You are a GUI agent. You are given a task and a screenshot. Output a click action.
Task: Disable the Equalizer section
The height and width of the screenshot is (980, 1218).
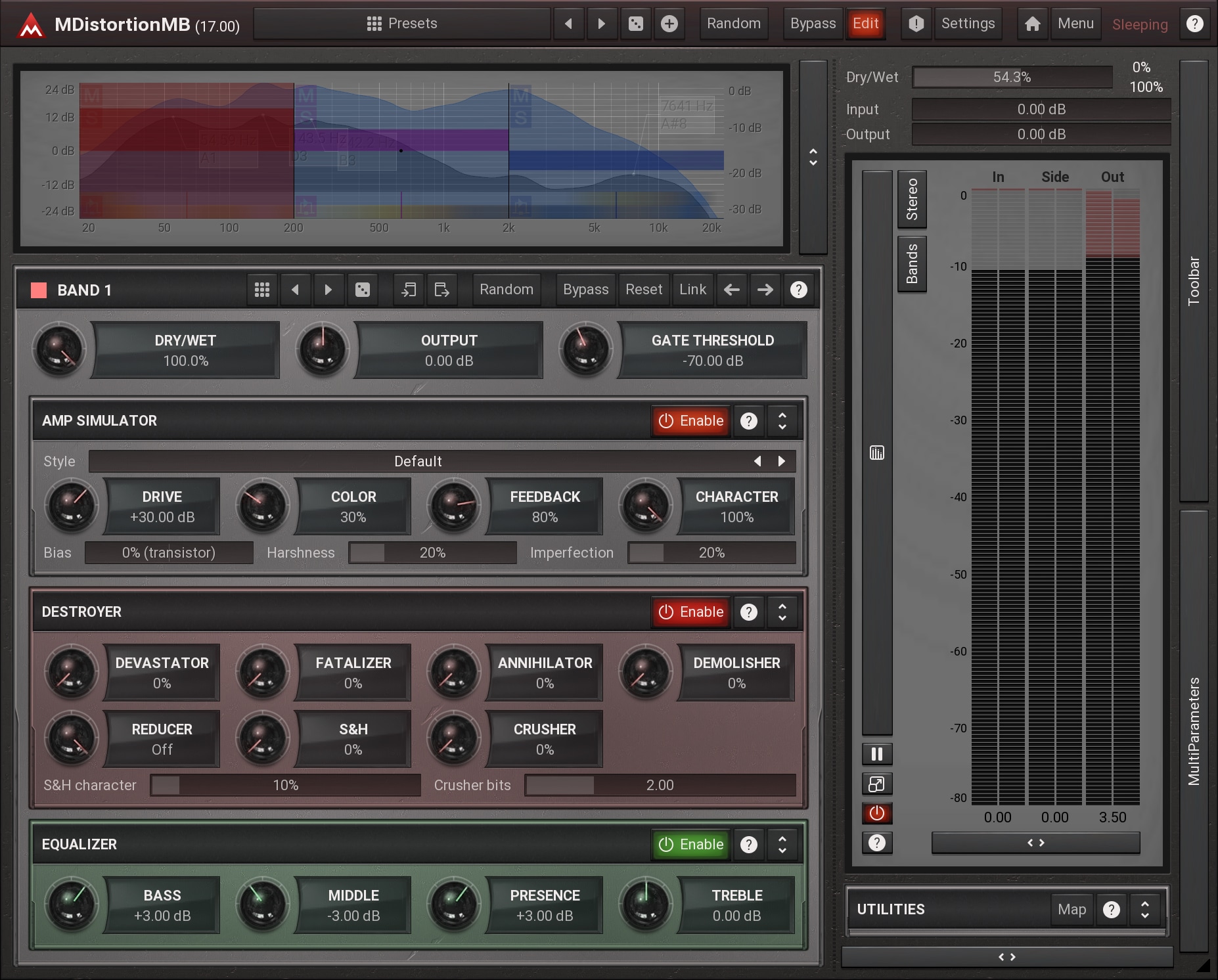coord(690,845)
